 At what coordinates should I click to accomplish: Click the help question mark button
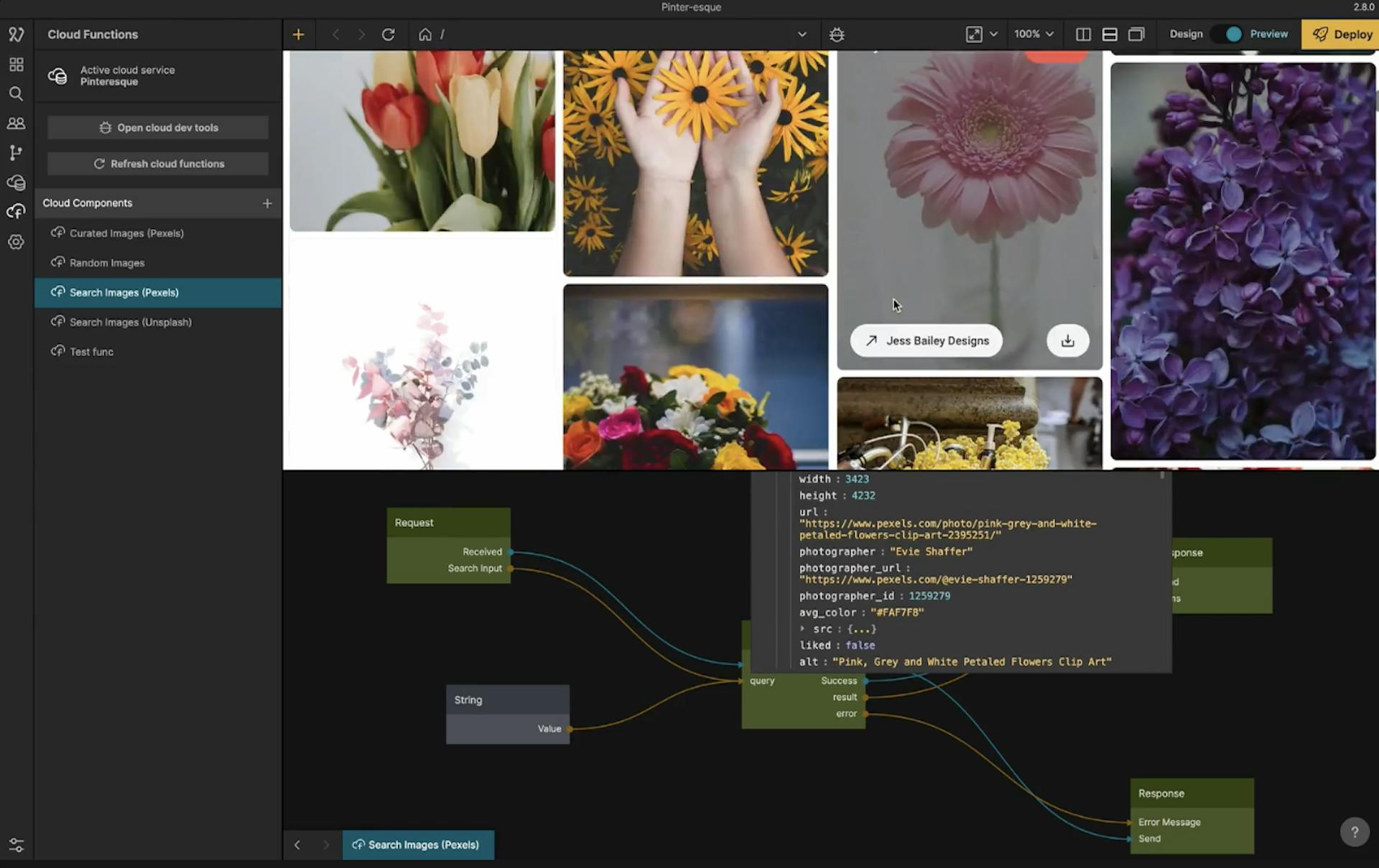pos(1354,832)
